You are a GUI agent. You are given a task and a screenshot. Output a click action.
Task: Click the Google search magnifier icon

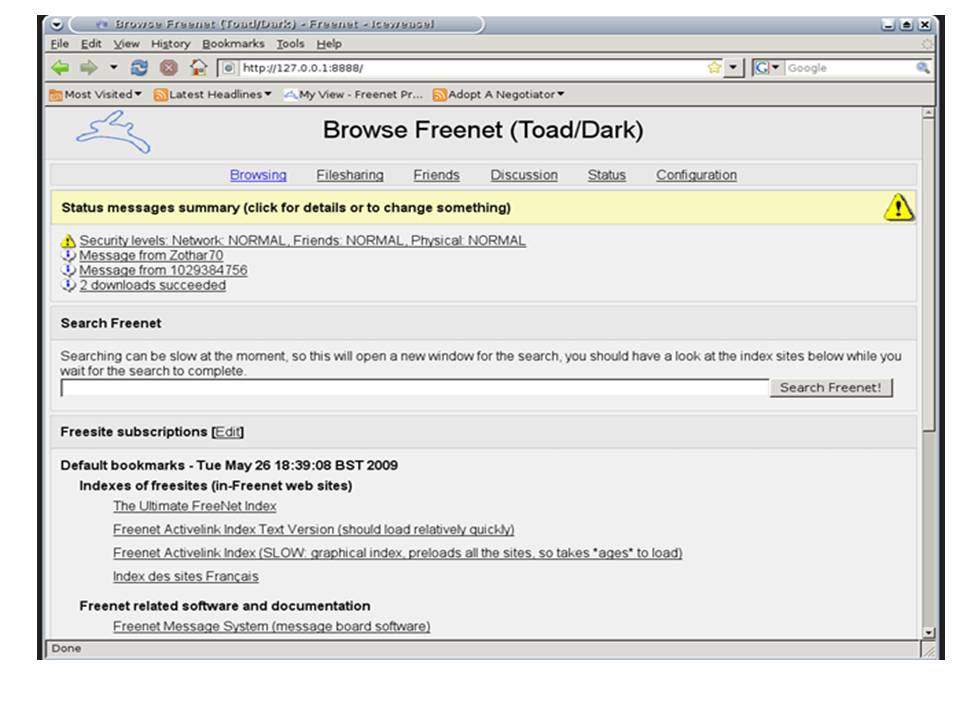pyautogui.click(x=923, y=67)
